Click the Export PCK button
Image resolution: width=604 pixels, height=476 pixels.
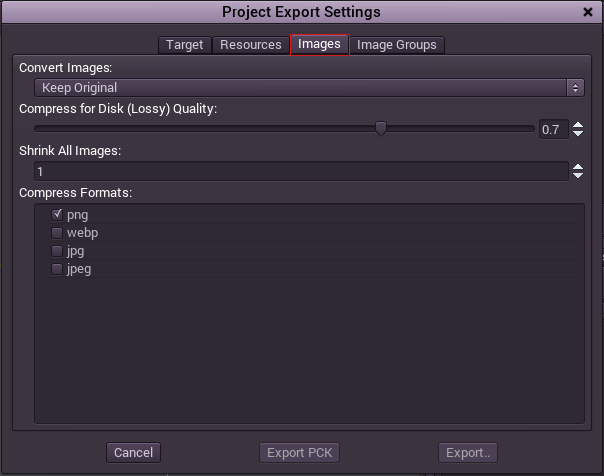(x=300, y=453)
